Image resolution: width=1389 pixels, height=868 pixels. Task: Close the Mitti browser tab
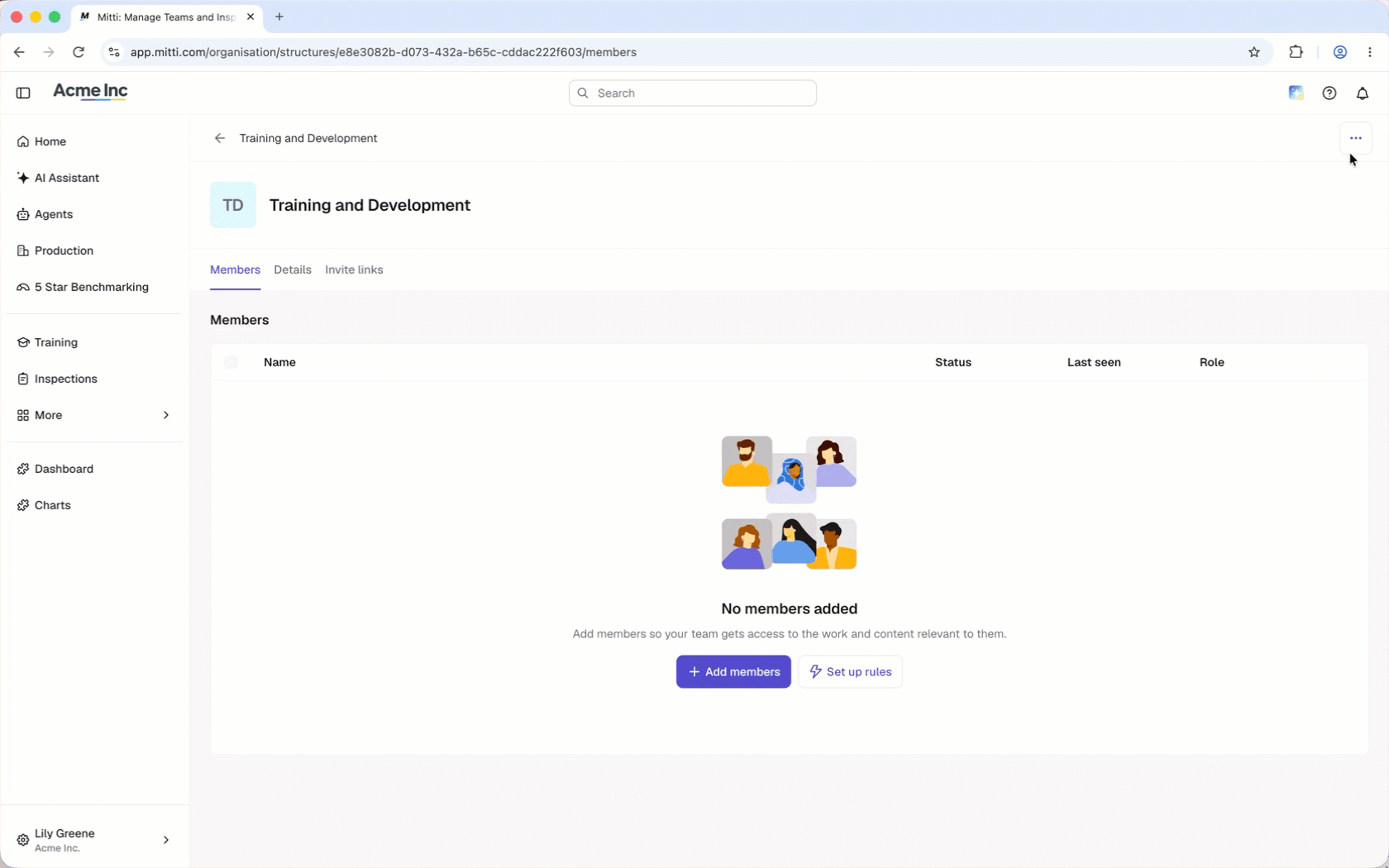pyautogui.click(x=251, y=17)
